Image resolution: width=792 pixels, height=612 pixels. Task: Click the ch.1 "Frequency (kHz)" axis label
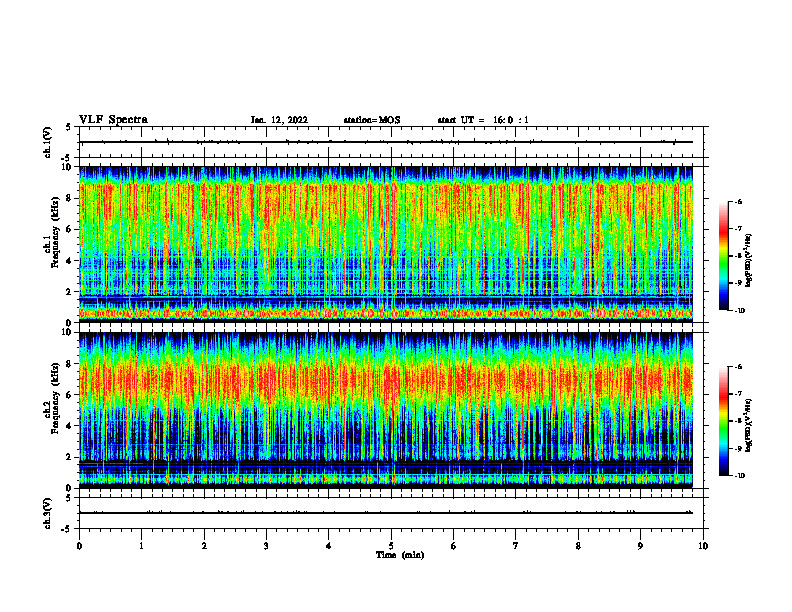(x=55, y=232)
